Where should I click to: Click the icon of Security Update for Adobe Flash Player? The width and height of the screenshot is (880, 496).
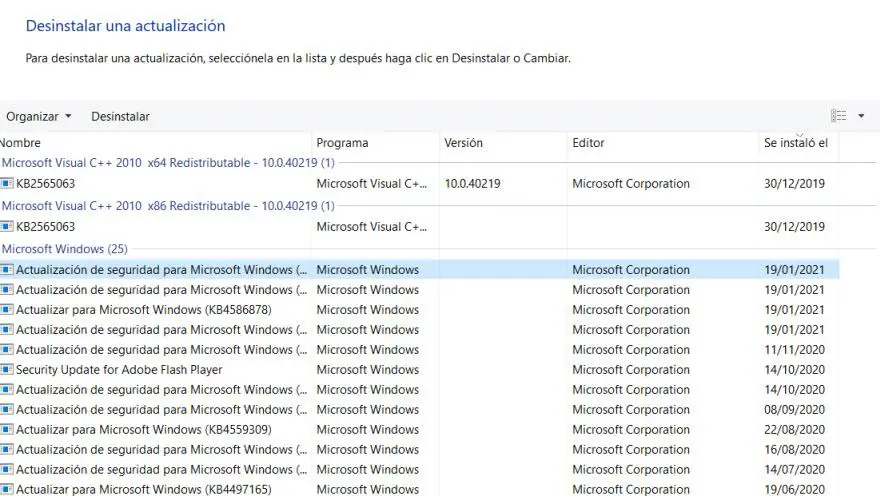[x=7, y=370]
